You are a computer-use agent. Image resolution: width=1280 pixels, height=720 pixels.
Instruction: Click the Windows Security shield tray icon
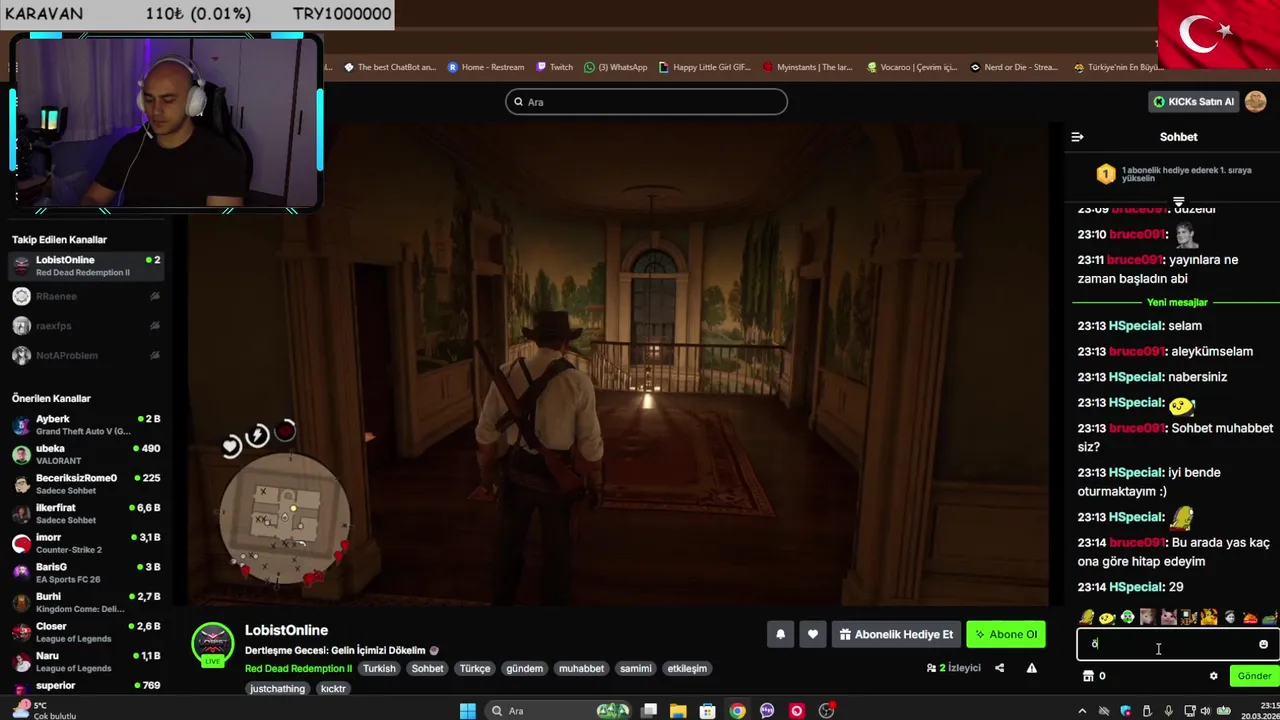click(1126, 711)
